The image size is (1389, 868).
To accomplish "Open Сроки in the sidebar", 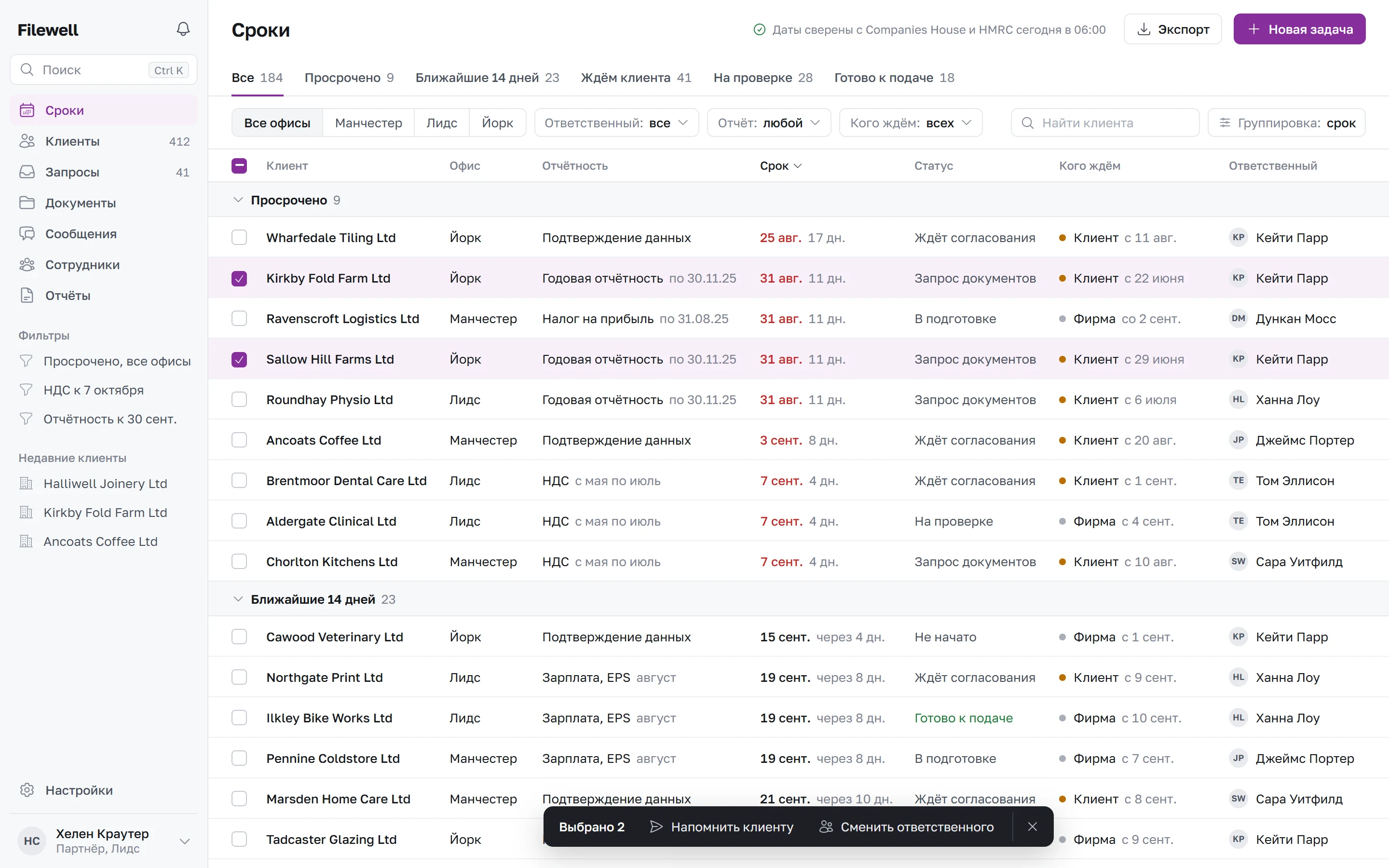I will pos(103,110).
